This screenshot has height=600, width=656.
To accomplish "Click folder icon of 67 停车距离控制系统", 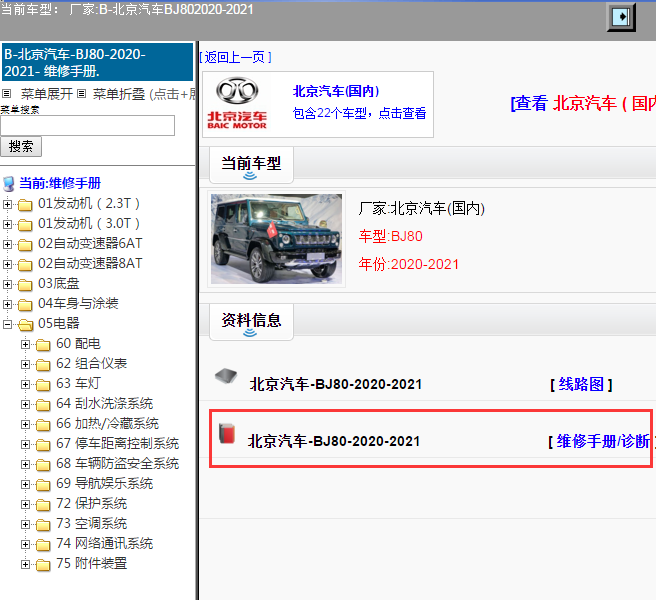I will coord(43,445).
